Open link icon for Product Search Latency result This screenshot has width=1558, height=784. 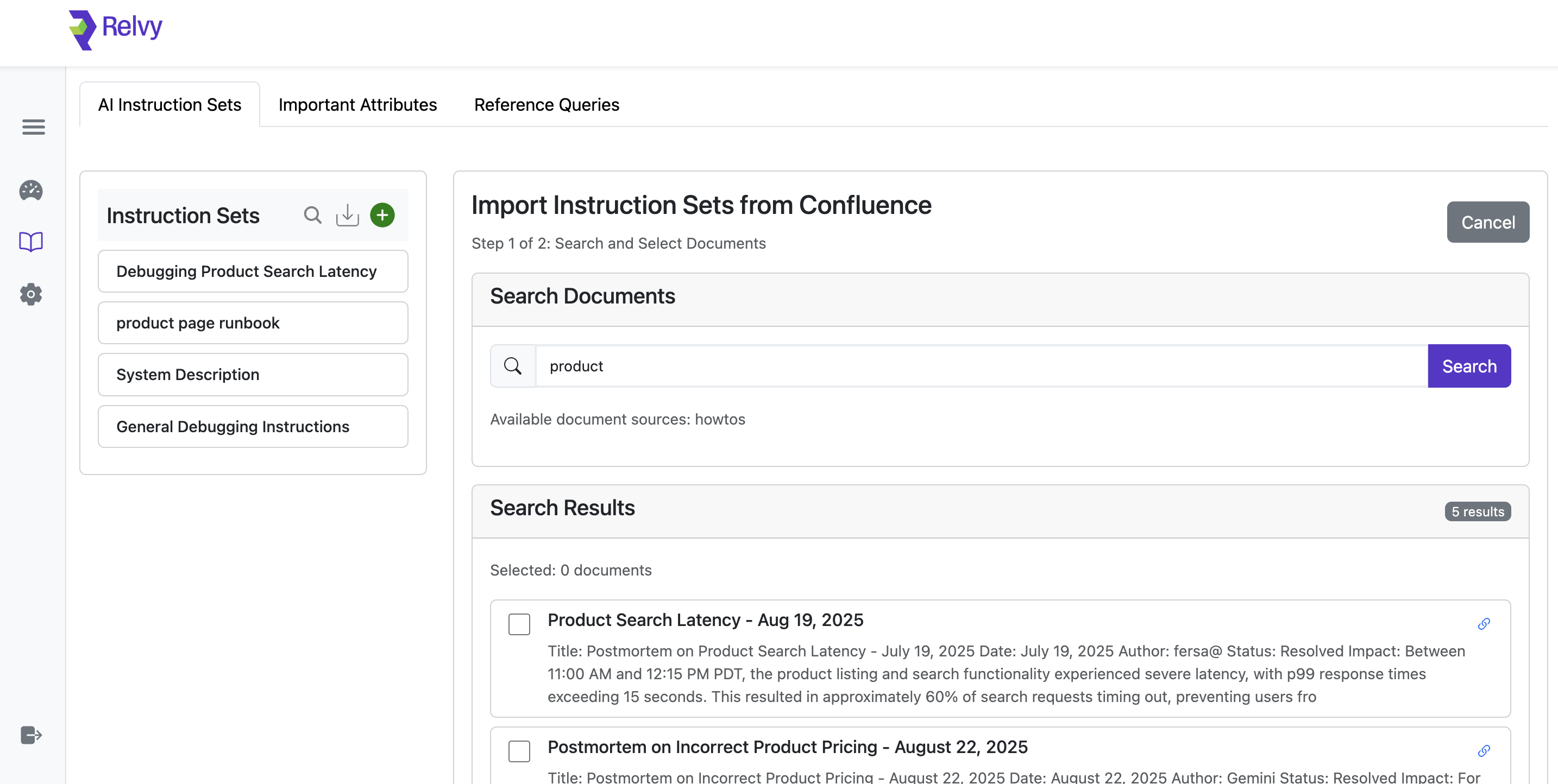1484,624
